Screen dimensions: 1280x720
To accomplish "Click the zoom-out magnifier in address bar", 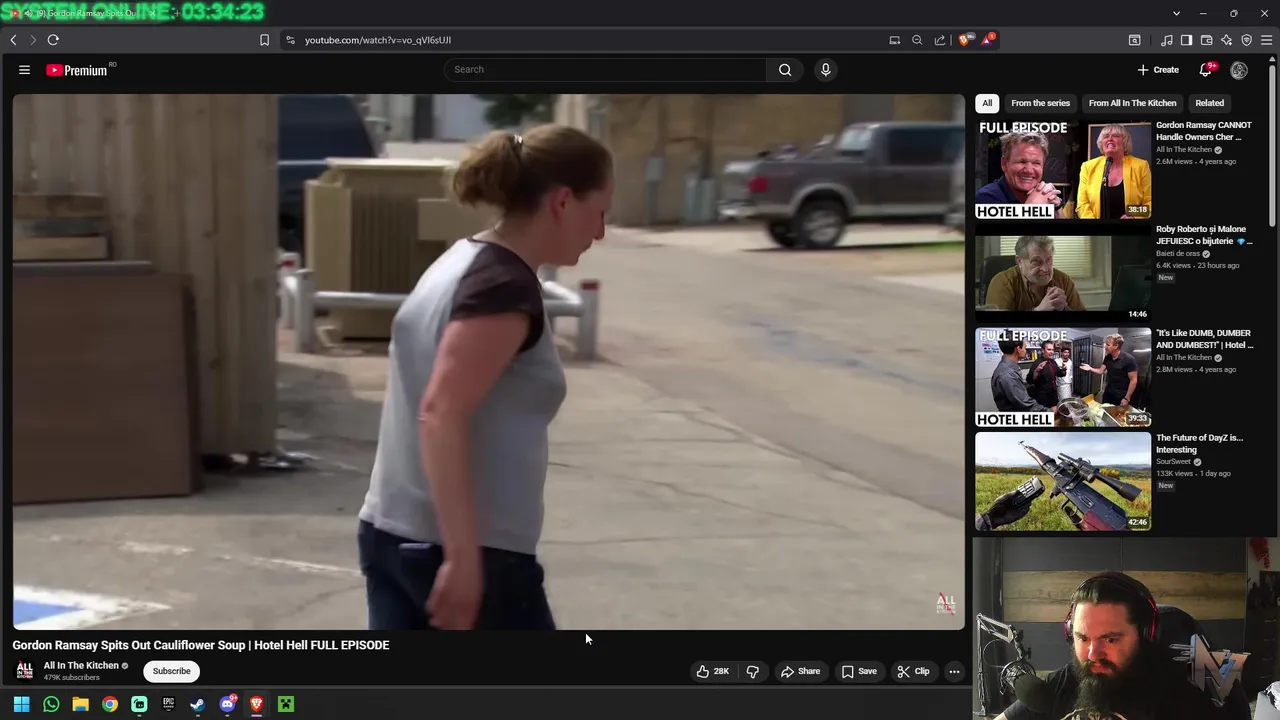I will coord(917,40).
